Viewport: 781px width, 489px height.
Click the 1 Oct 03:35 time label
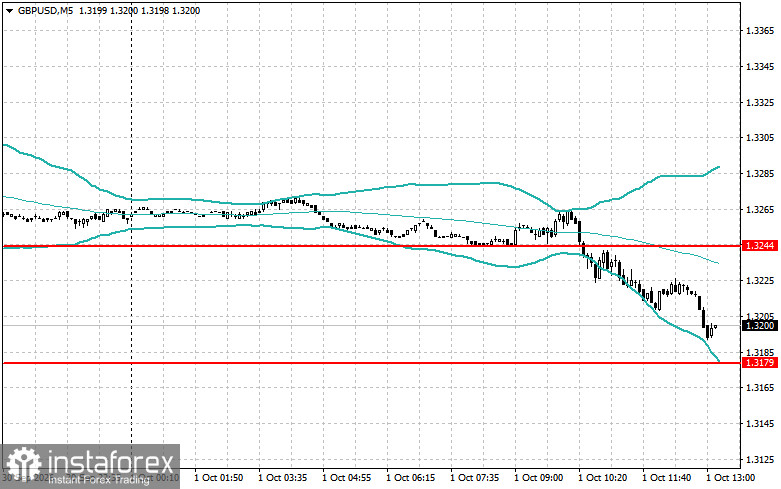click(x=282, y=478)
